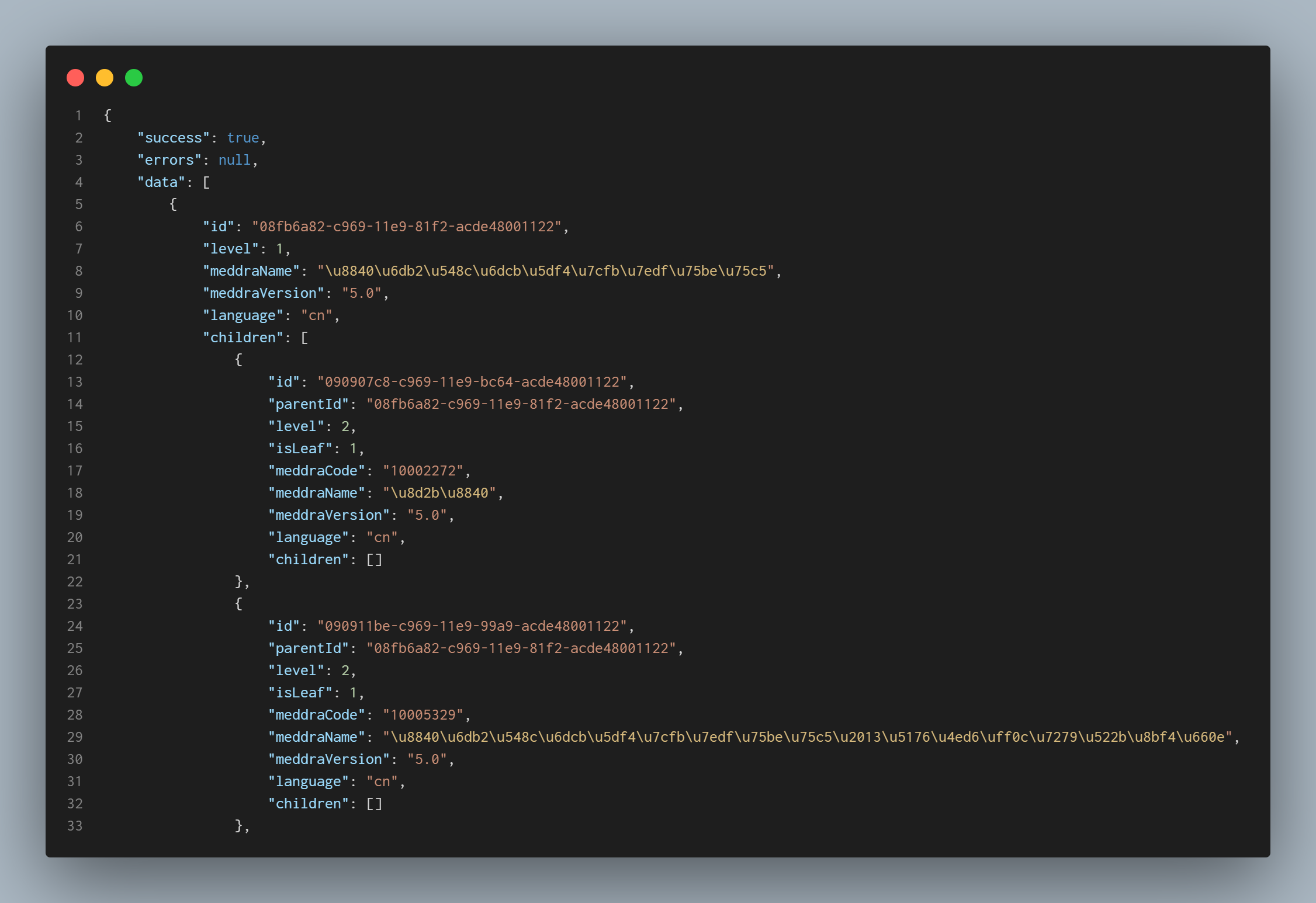The image size is (1316, 903).
Task: Click the "isLeaf" key on line 27
Action: (300, 693)
